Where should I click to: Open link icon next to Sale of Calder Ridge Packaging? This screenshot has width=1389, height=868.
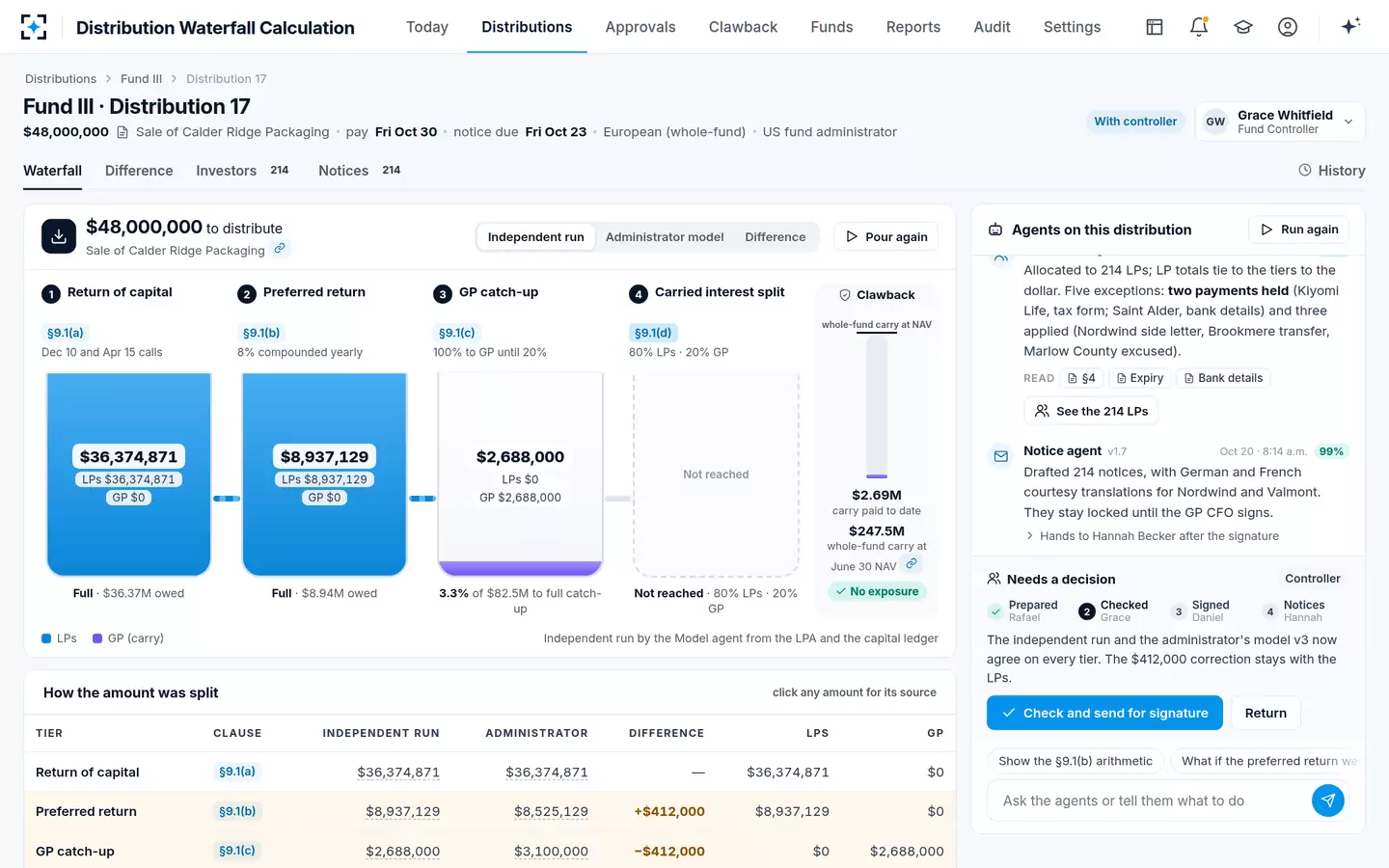(280, 249)
